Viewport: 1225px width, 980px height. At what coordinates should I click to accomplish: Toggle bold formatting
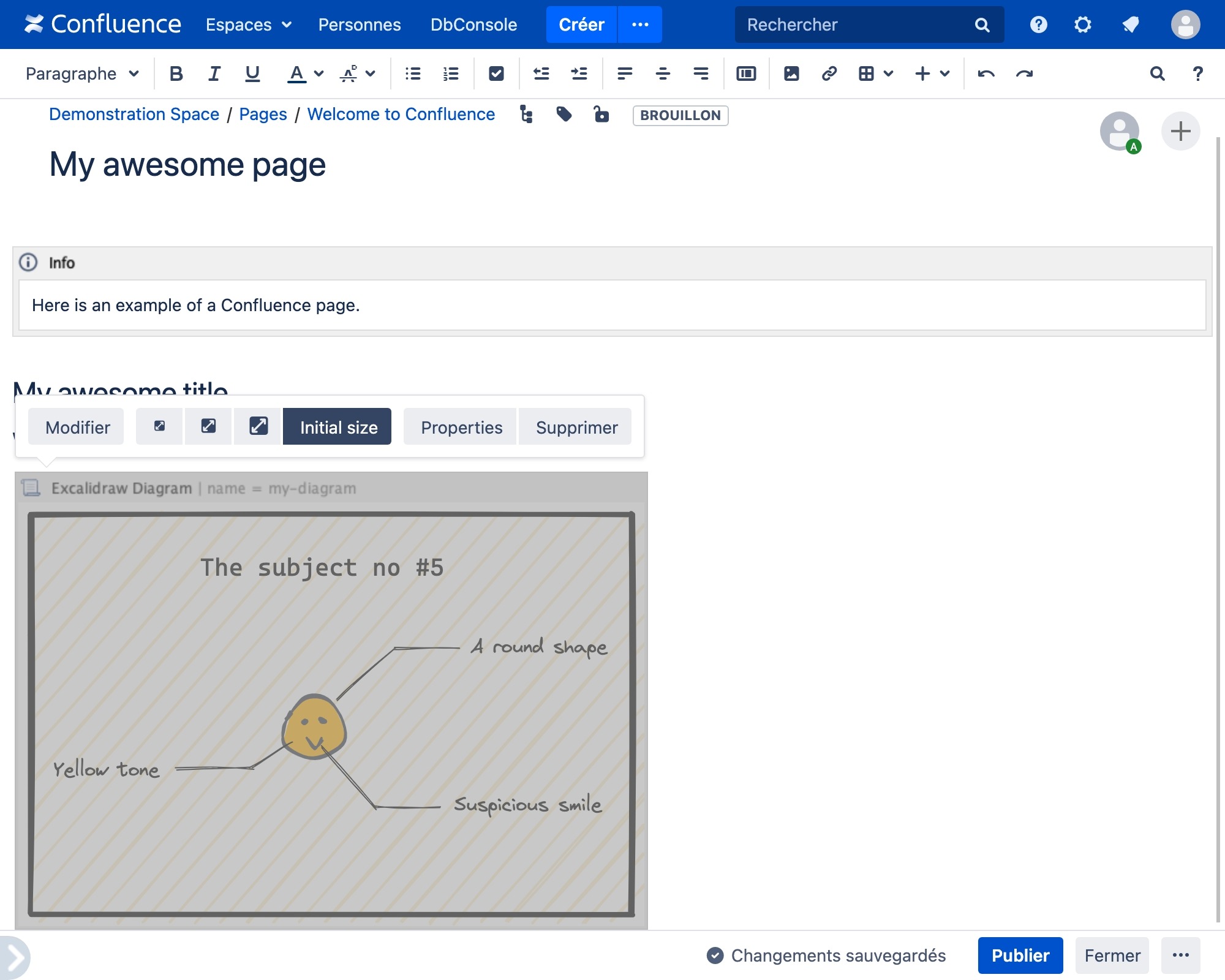[176, 73]
